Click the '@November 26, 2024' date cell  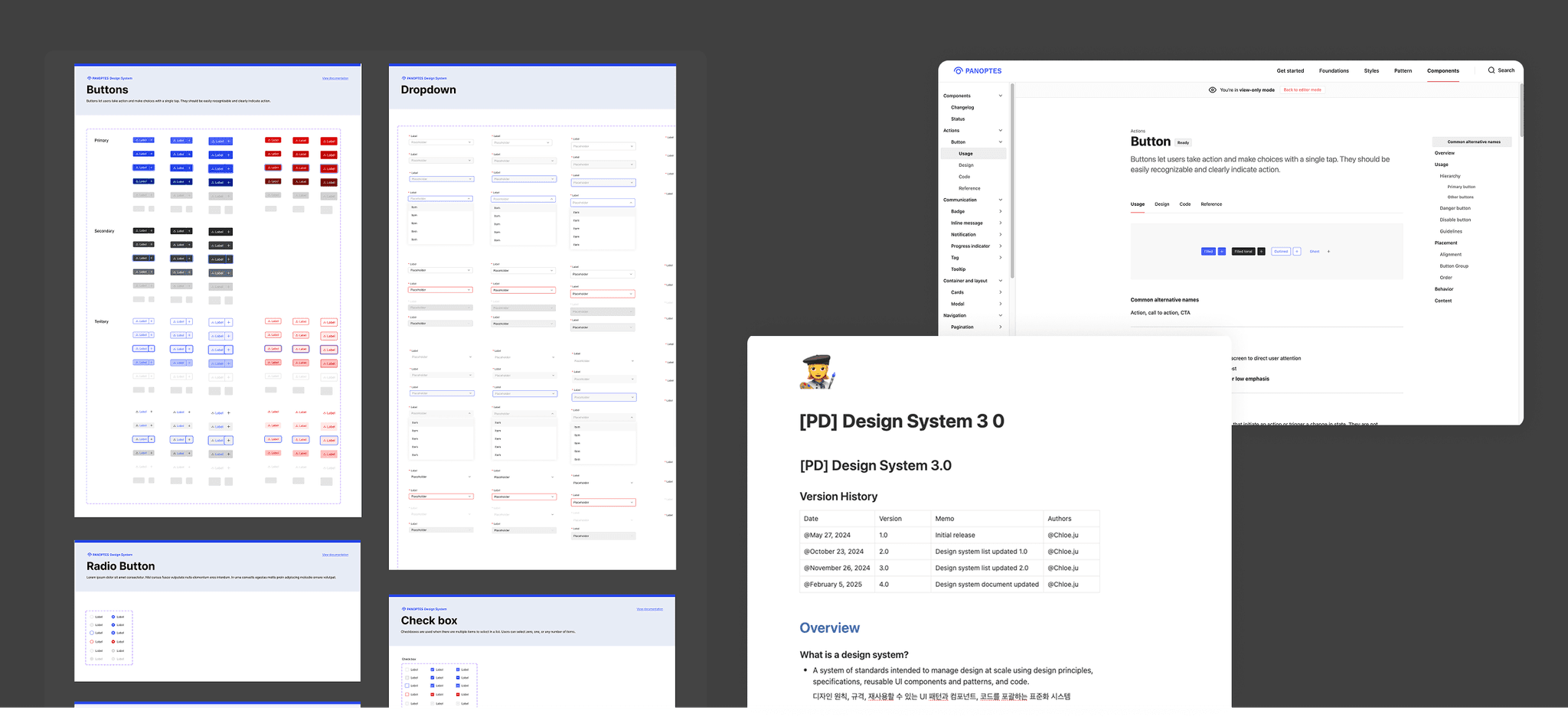(838, 569)
